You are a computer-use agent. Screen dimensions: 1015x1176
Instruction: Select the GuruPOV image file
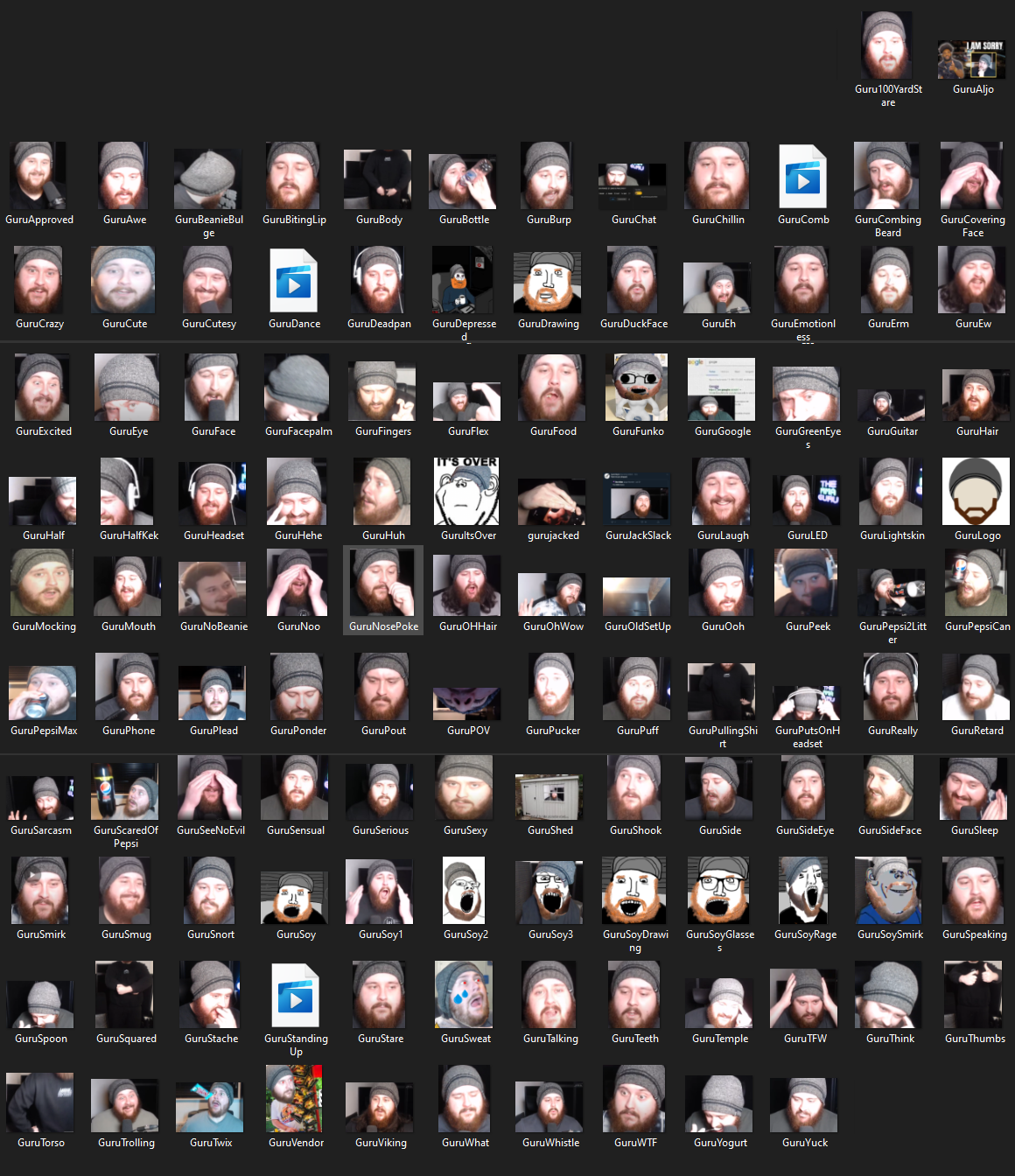click(466, 703)
